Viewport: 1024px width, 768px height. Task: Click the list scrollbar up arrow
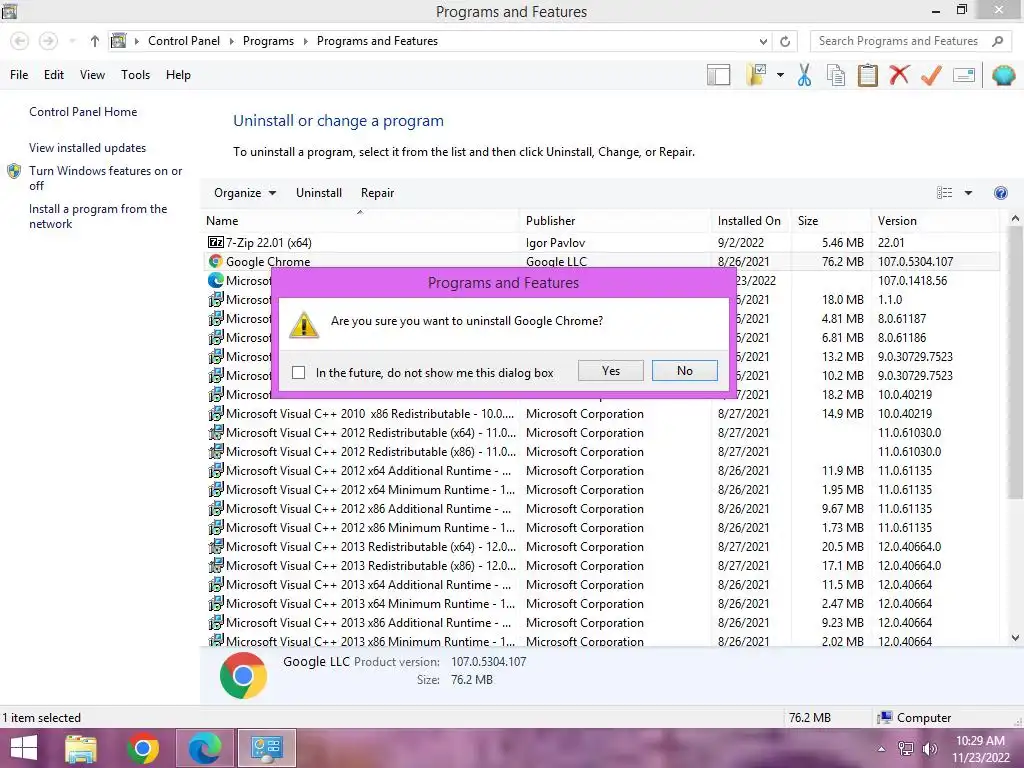(x=1015, y=219)
